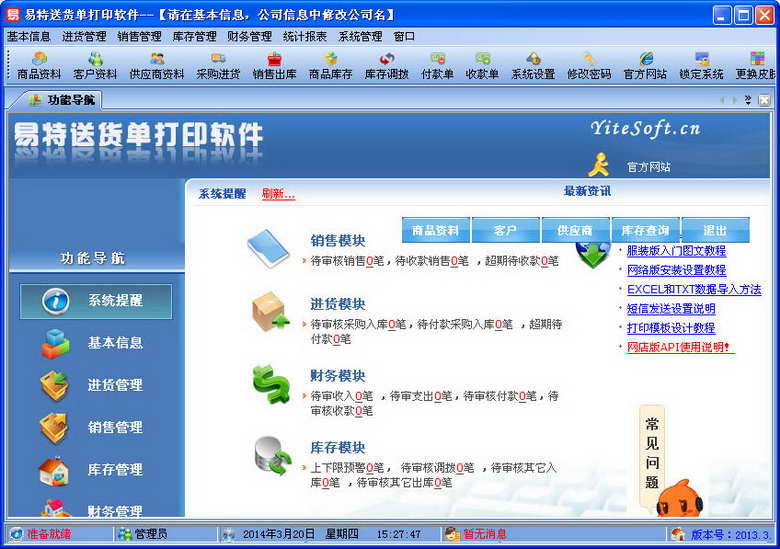The image size is (780, 549).
Task: Select 系统提醒 in sidebar navigation
Action: point(96,301)
